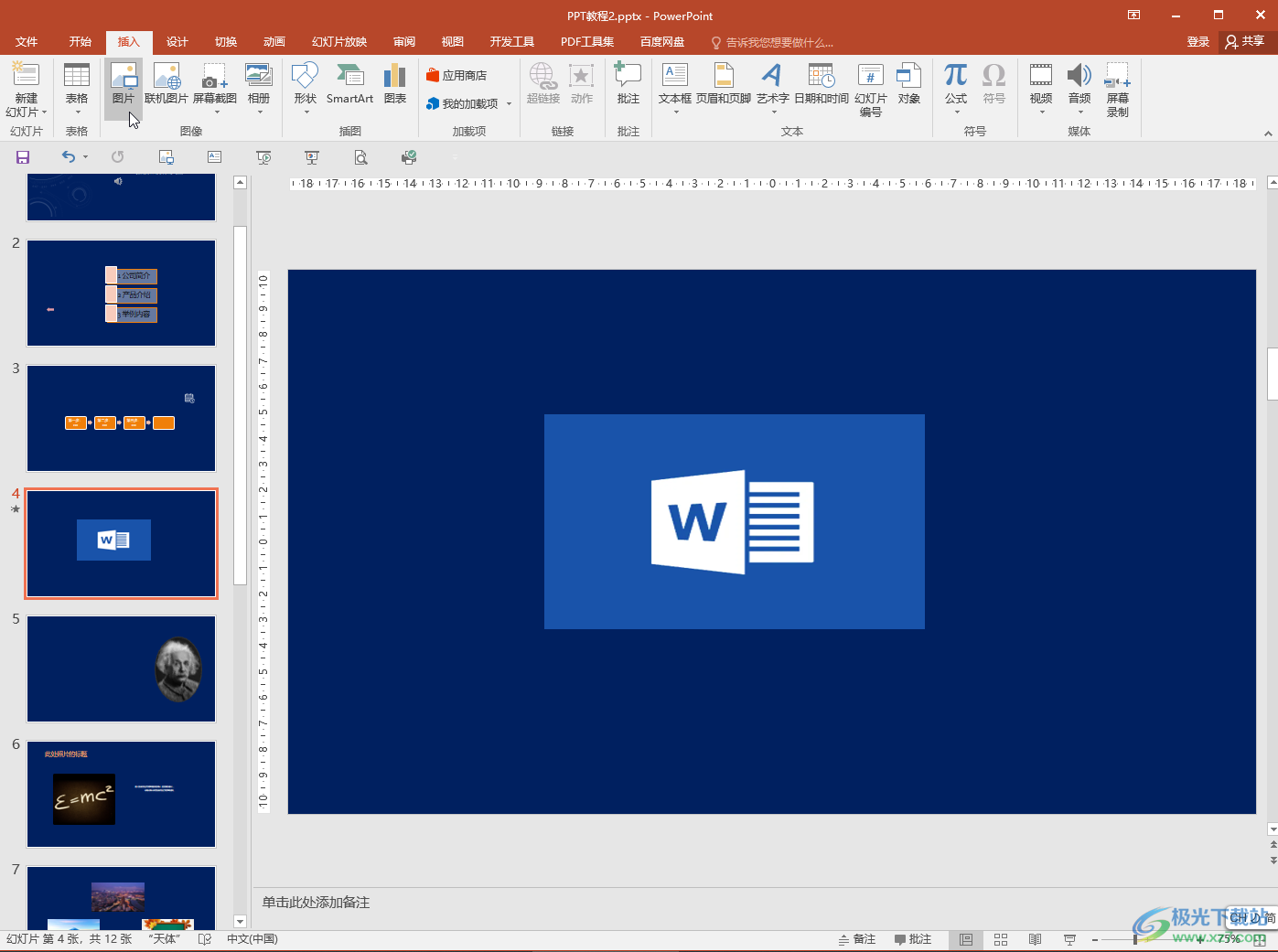
Task: Open the 动画 Animations tab
Action: tap(274, 42)
